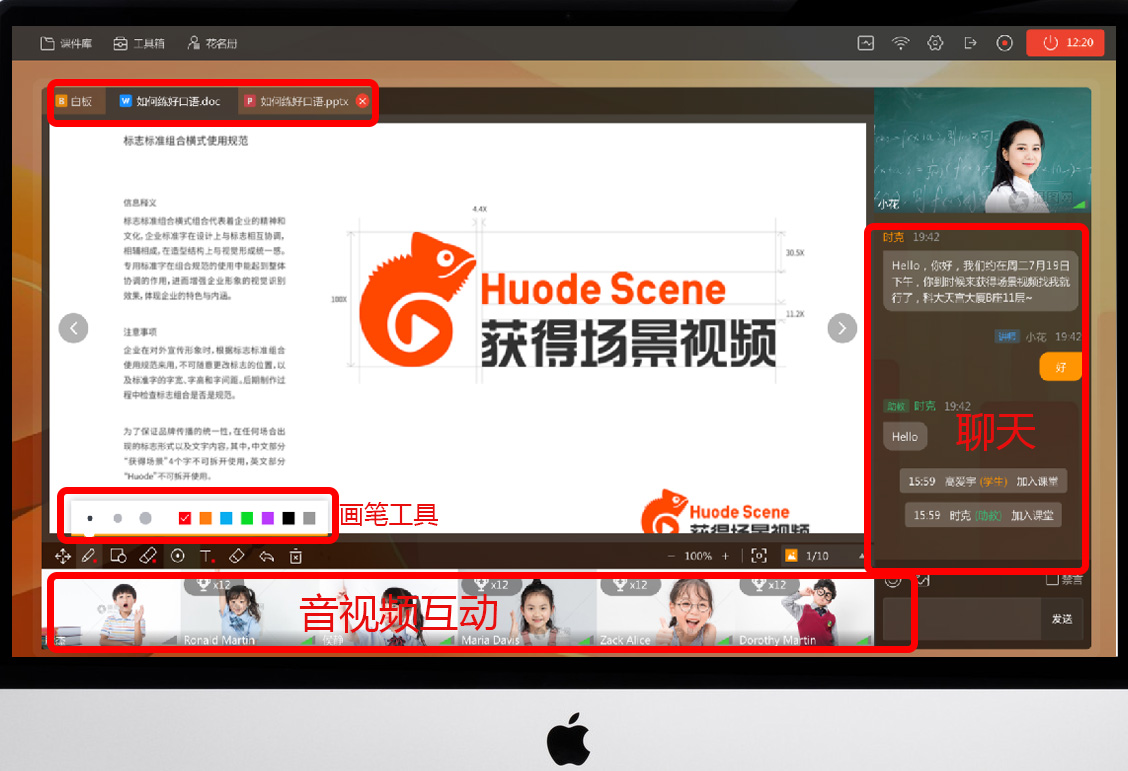Choose the gray pen color swatch
Viewport: 1128px width, 771px height.
(309, 518)
